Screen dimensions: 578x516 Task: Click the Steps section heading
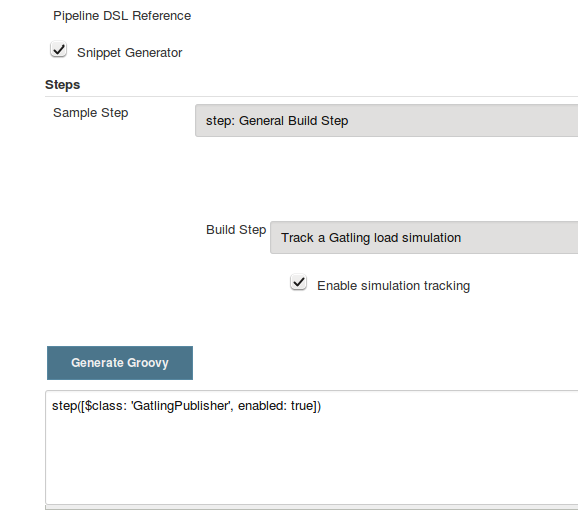click(62, 85)
